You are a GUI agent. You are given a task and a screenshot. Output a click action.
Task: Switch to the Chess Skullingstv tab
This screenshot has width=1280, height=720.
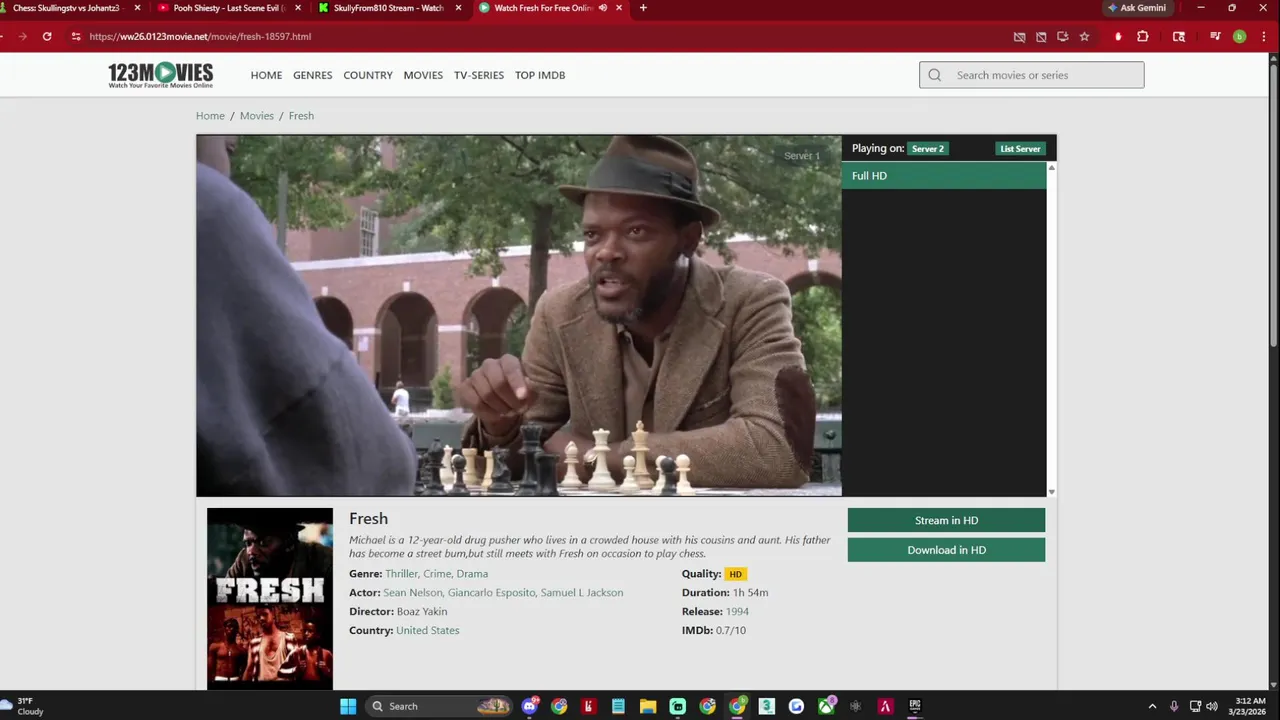click(66, 8)
